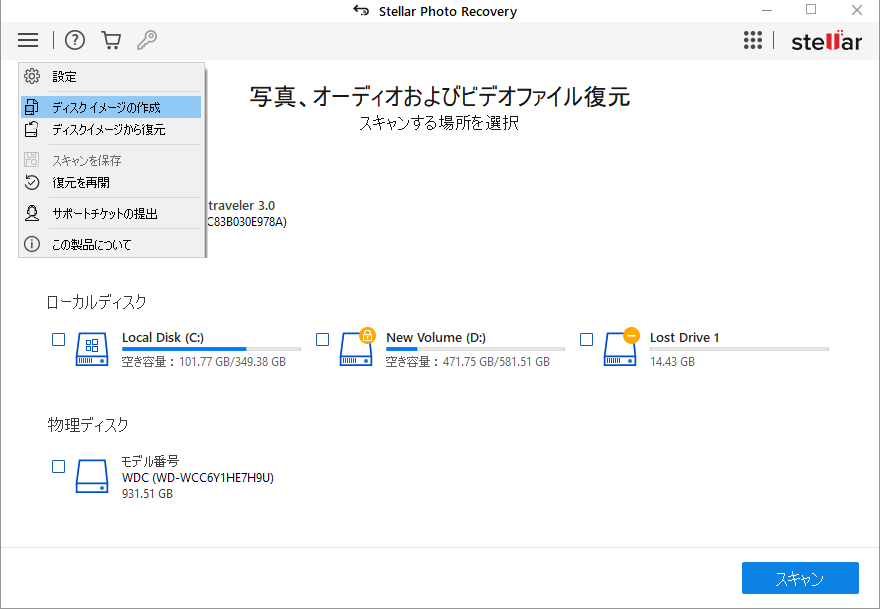The height and width of the screenshot is (609, 880).
Task: Click the info icon beside この製品について
Action: [x=32, y=244]
